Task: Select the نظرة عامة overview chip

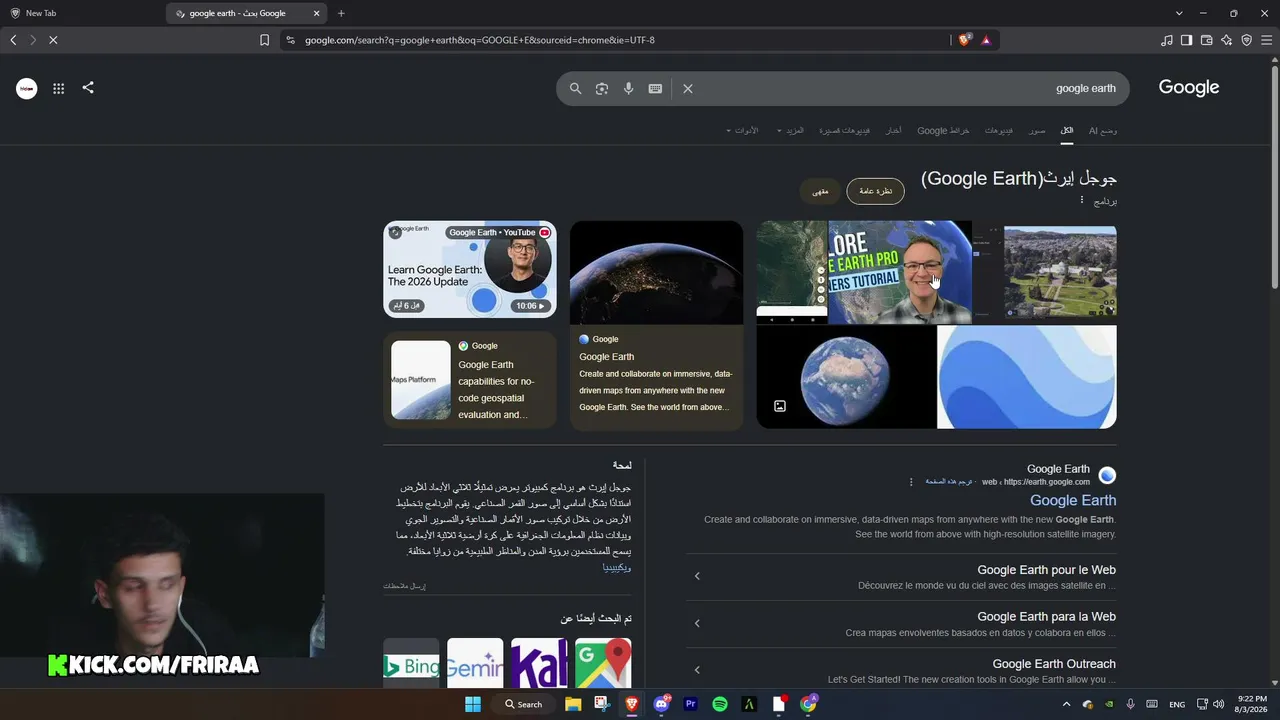Action: [875, 191]
